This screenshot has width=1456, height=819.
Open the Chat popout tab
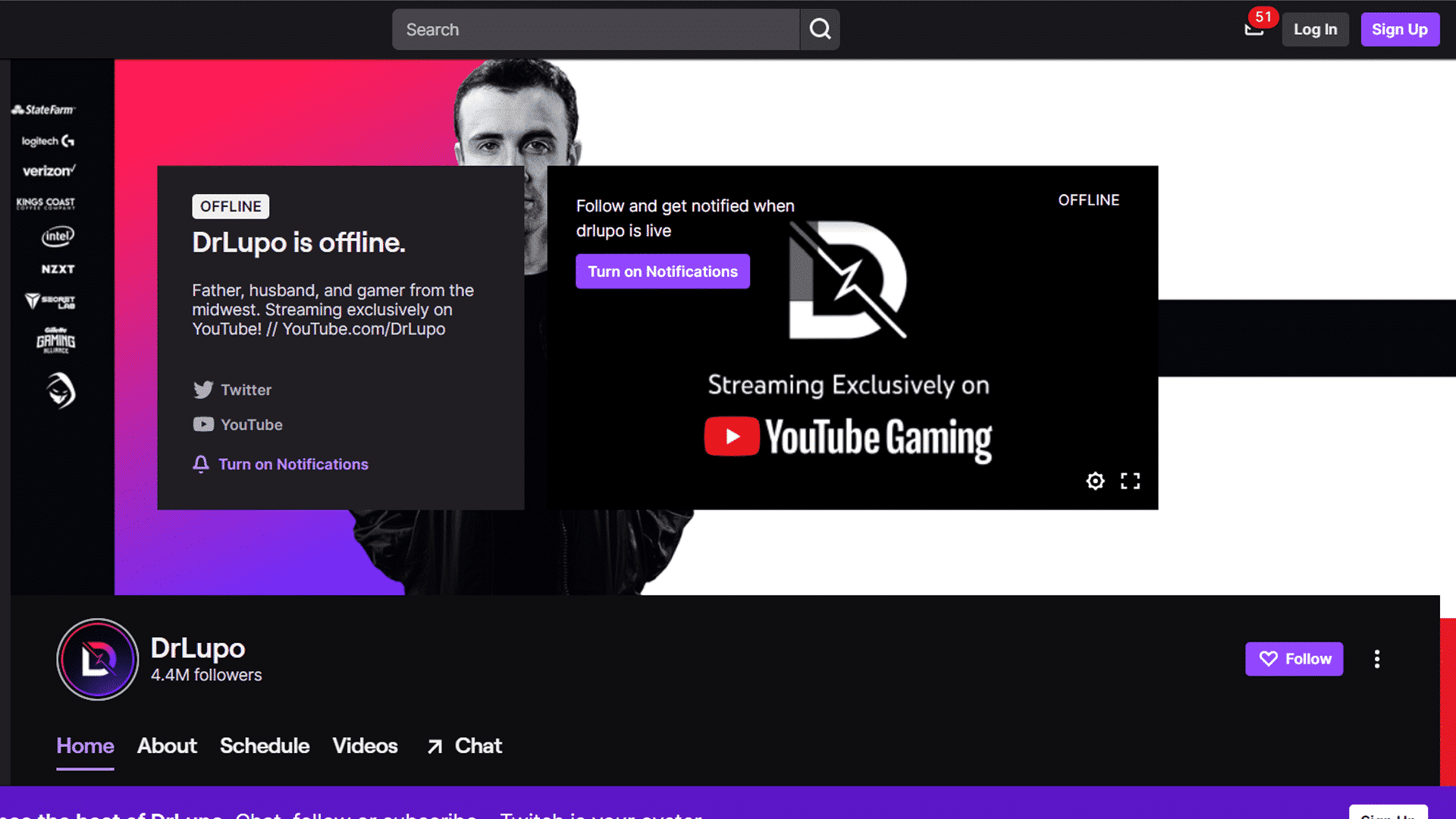tap(464, 746)
